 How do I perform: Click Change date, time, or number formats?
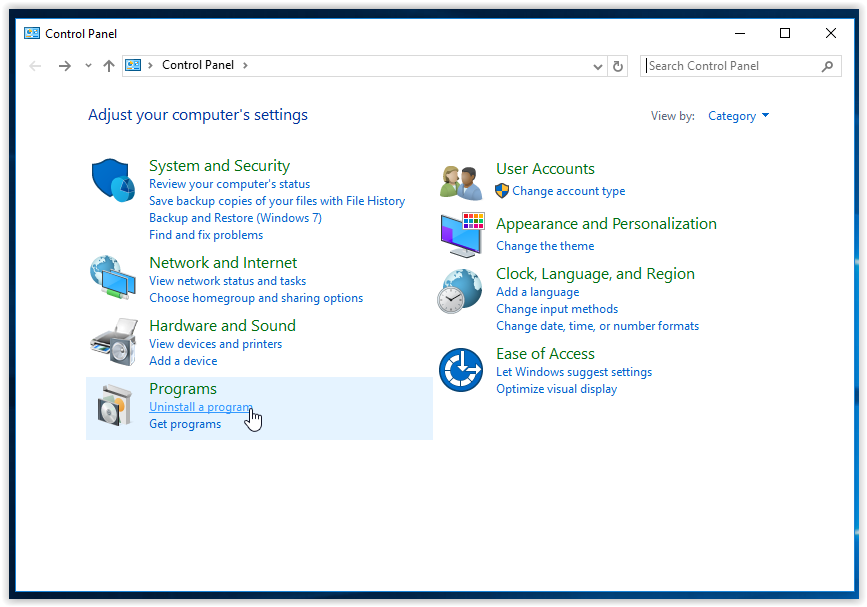tap(597, 326)
